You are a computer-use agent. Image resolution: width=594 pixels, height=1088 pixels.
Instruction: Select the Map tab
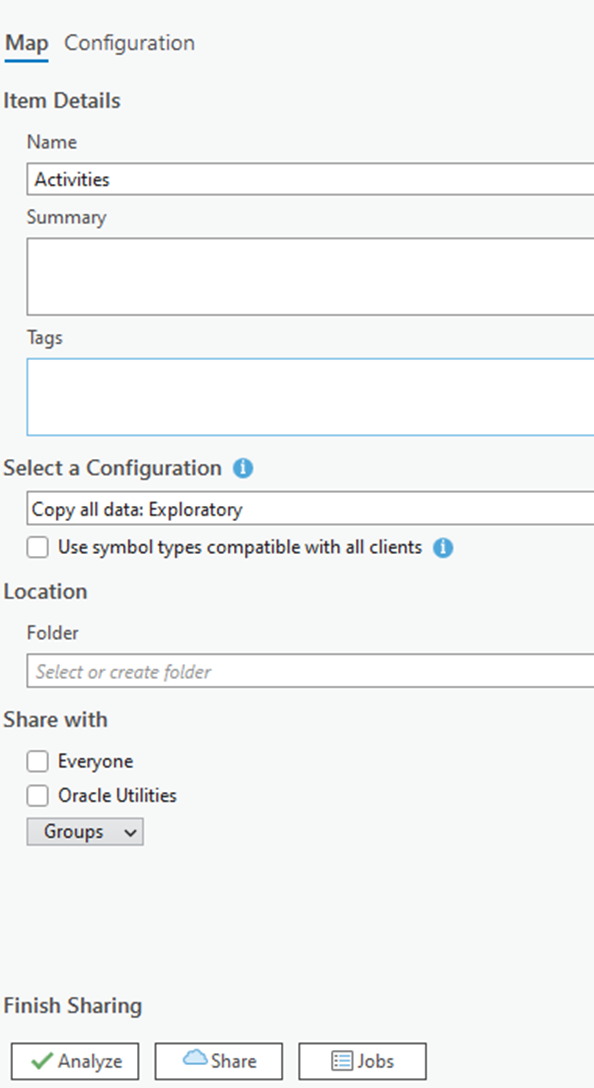tap(27, 43)
